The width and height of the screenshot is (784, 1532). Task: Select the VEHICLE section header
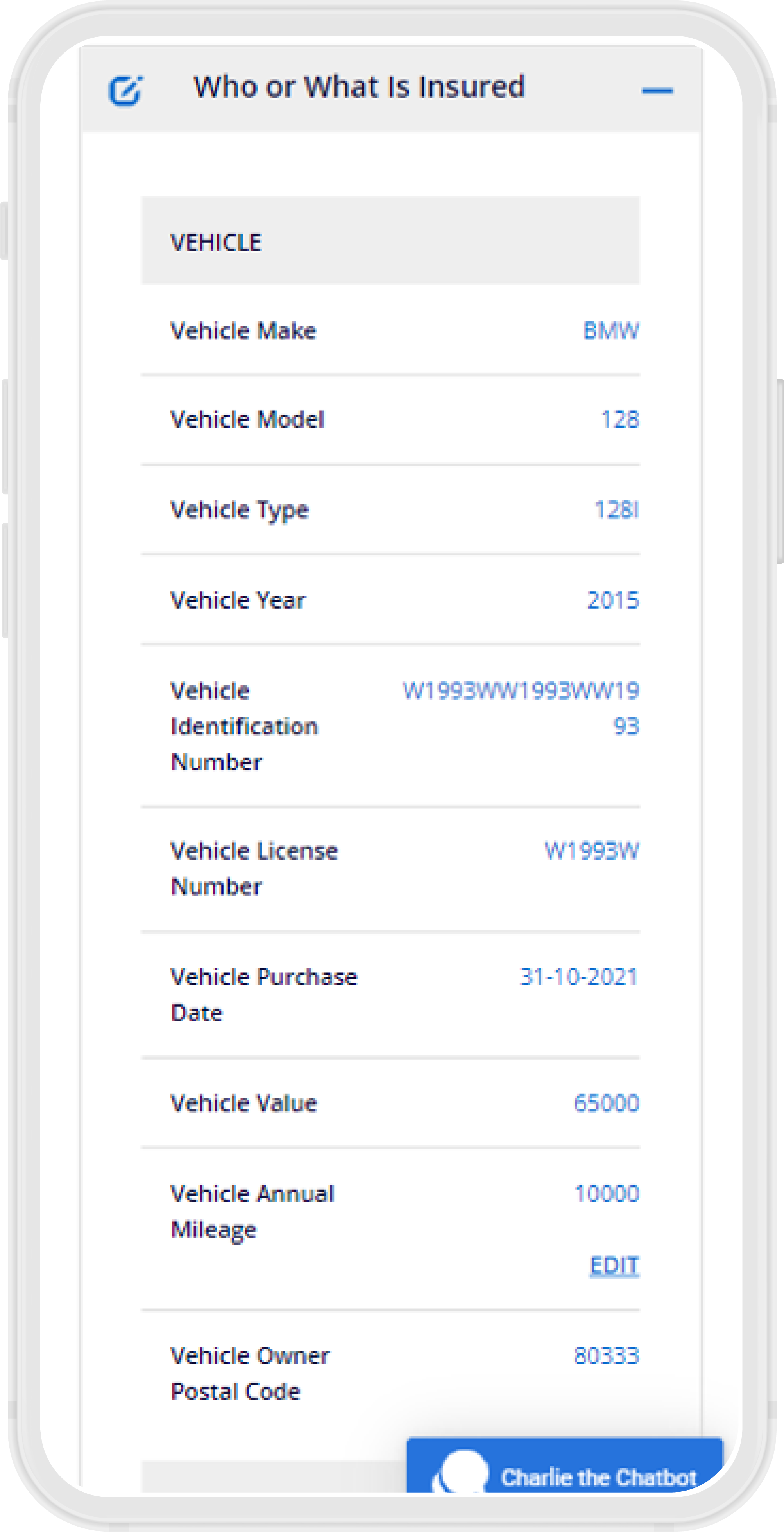tap(390, 240)
